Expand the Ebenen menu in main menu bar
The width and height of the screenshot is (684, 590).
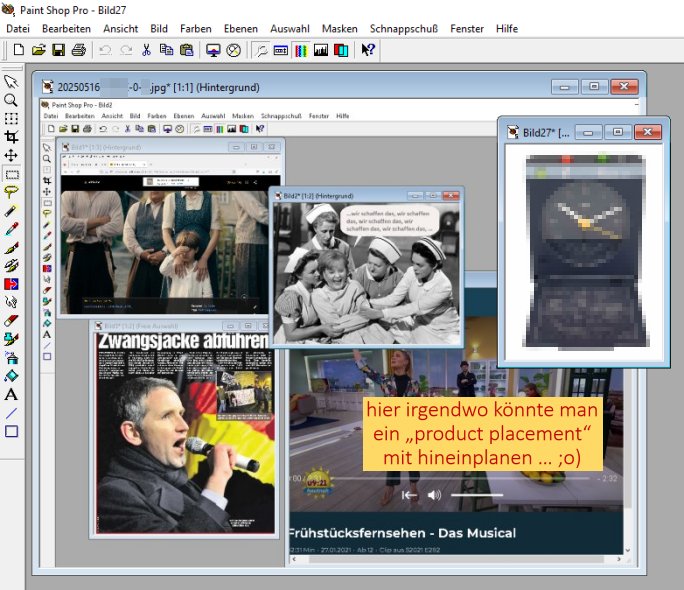tap(240, 29)
